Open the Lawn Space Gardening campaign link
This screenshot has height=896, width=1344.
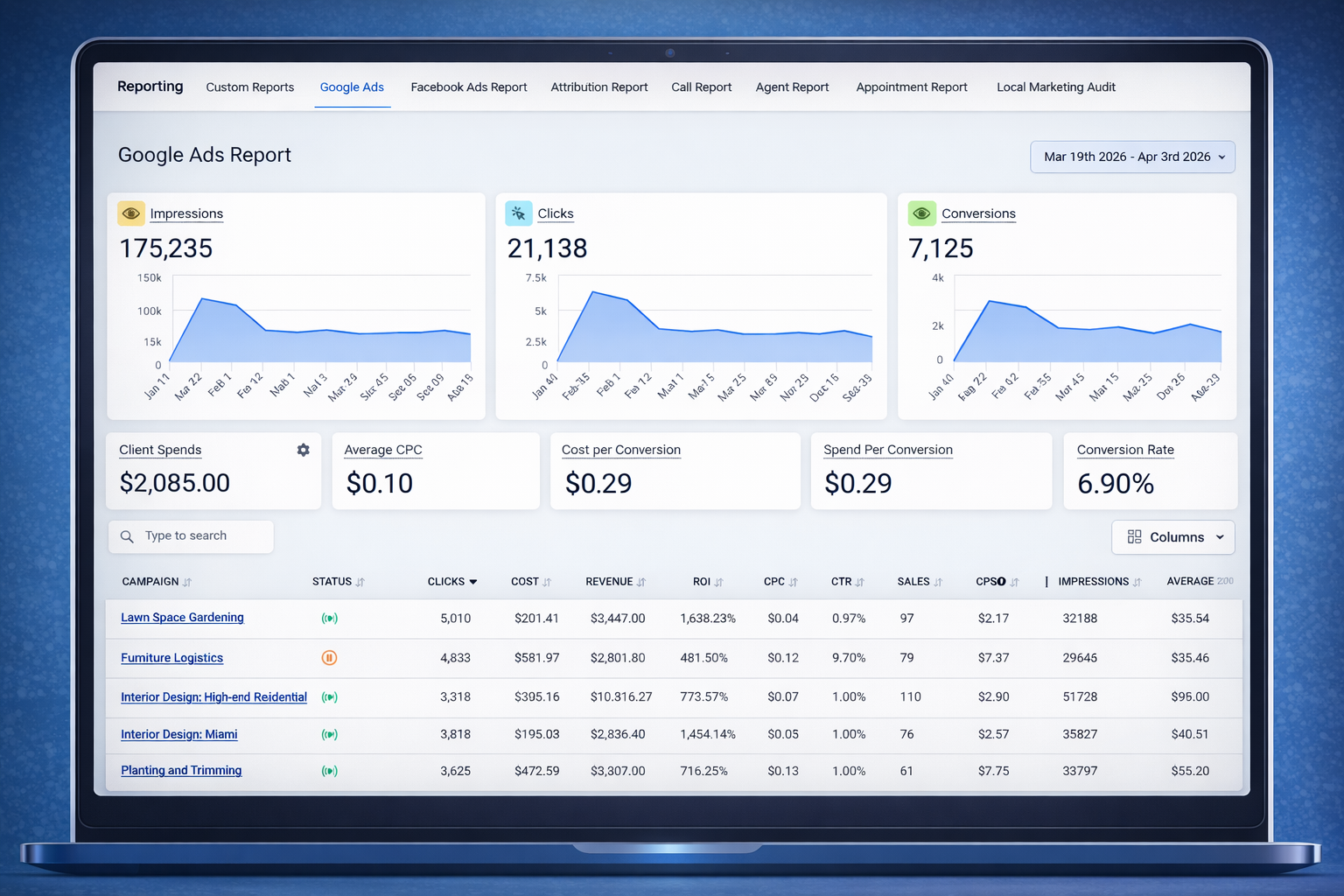click(182, 617)
